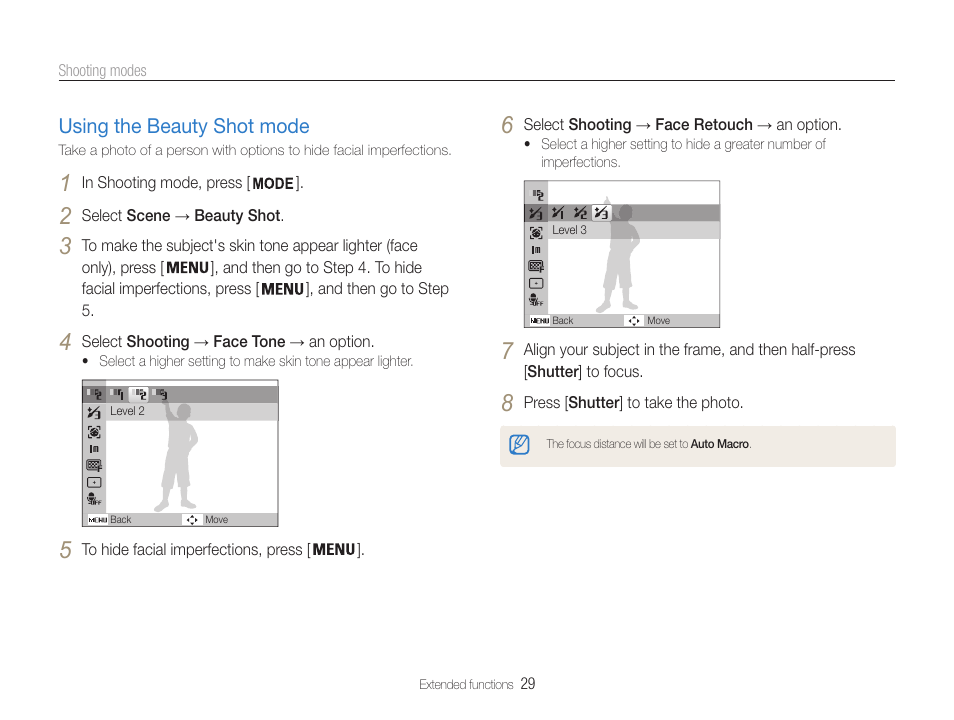The height and width of the screenshot is (720, 954).
Task: Click MENU Back icon in Level 2 screen
Action: coord(97,520)
